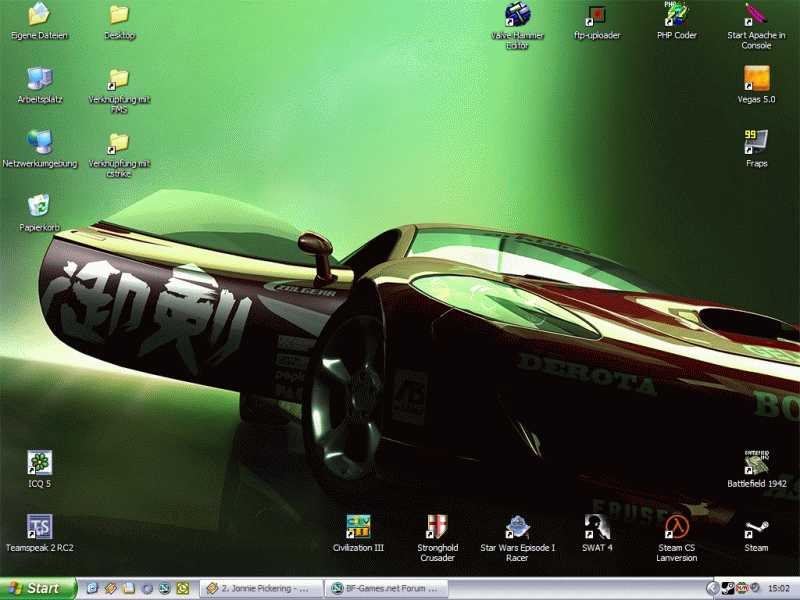800x600 pixels.
Task: Select the Steam desktop shortcut icon
Action: point(756,529)
